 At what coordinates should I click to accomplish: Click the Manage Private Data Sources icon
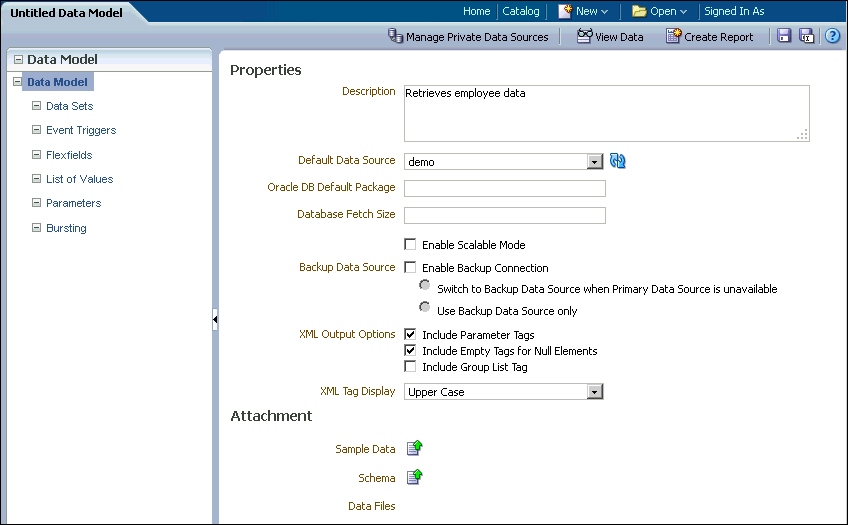click(x=395, y=36)
